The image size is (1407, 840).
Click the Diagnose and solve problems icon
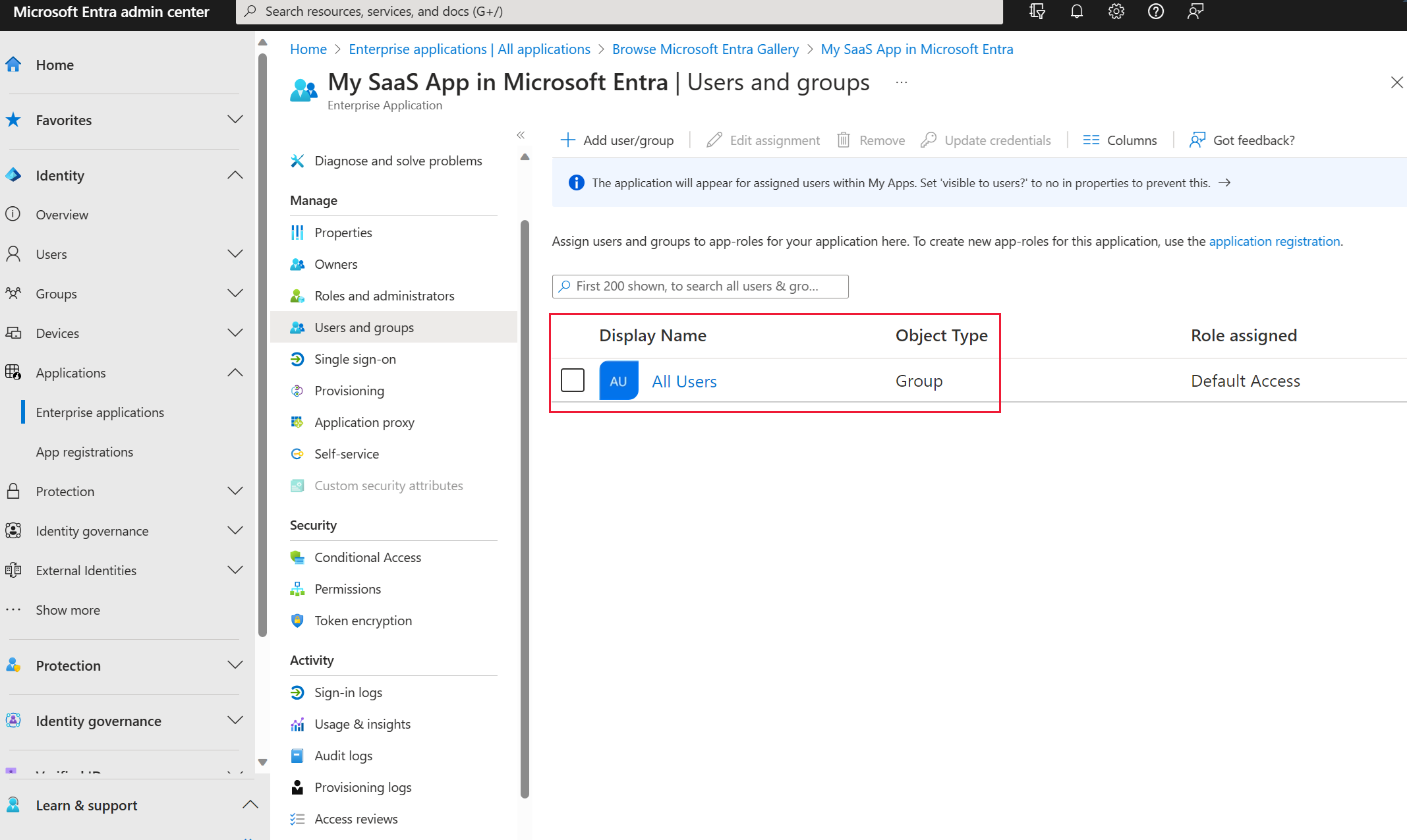point(297,160)
